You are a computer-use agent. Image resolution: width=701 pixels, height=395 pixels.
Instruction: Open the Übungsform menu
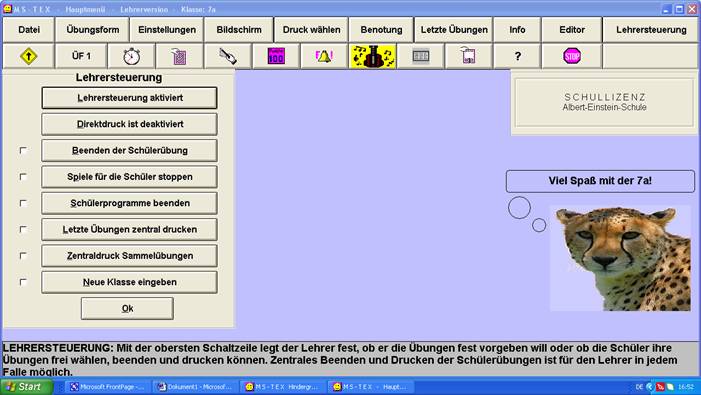click(93, 30)
